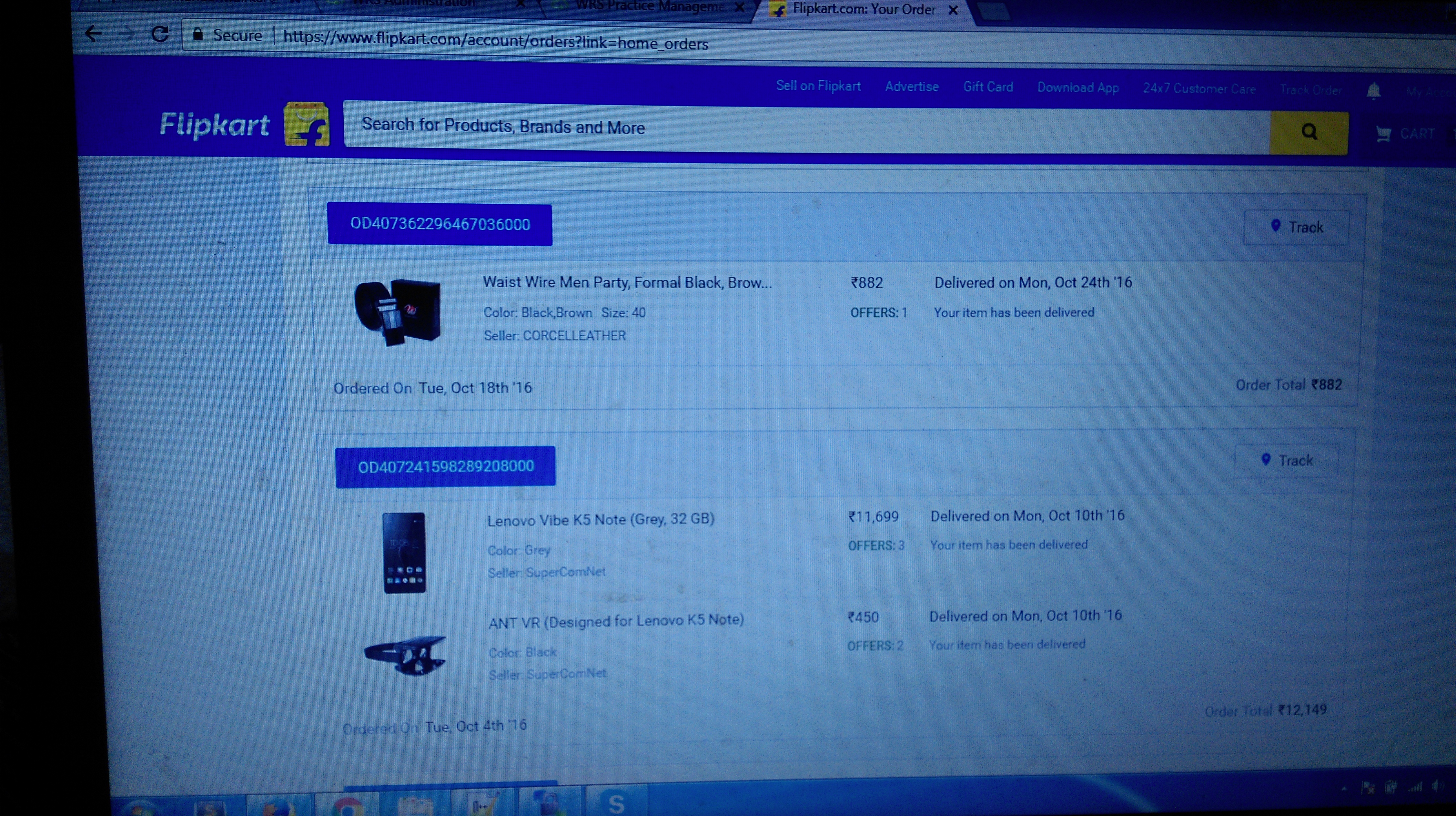Click OFFERS: 2 for the ANT VR
Image resolution: width=1456 pixels, height=816 pixels.
[x=875, y=645]
